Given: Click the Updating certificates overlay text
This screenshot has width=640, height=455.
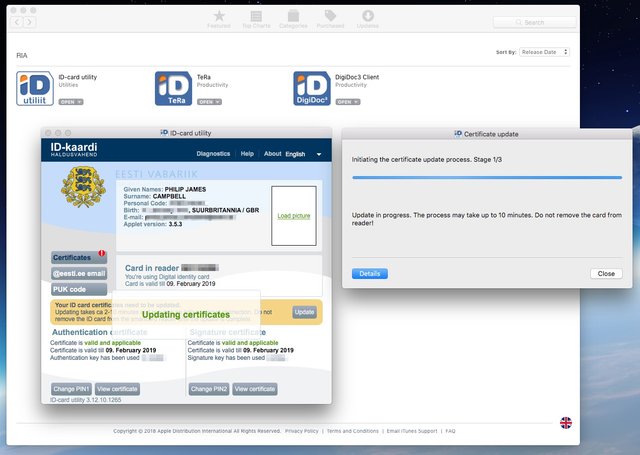Looking at the screenshot, I should 186,315.
